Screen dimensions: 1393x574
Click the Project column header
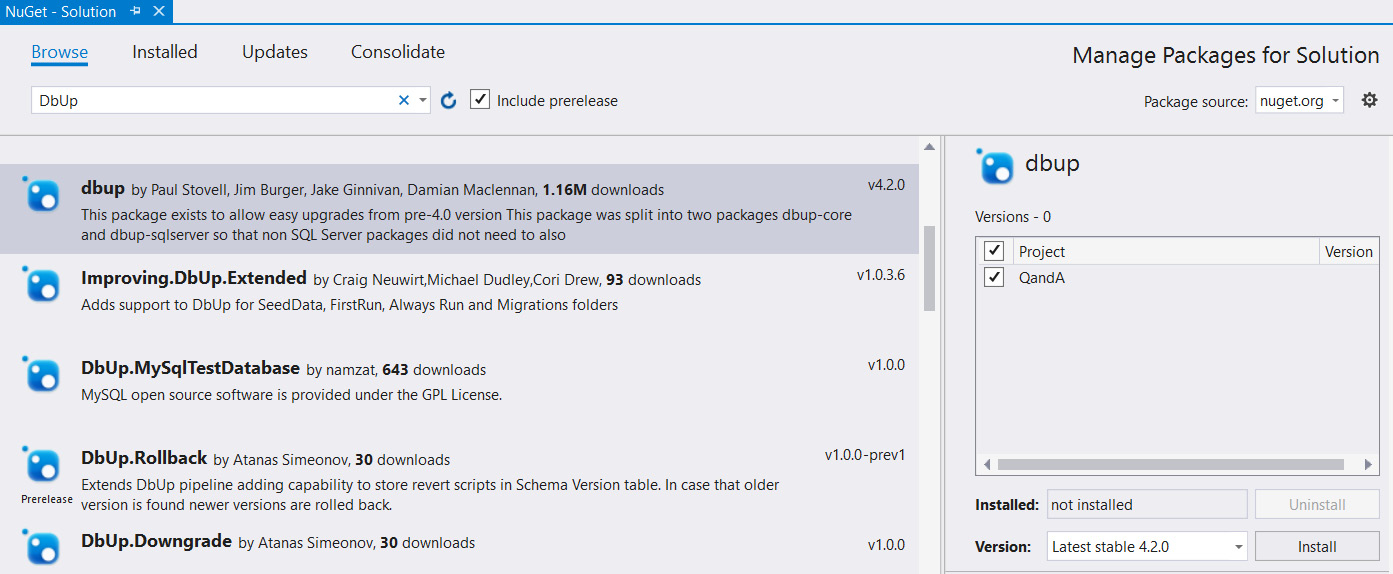1165,251
